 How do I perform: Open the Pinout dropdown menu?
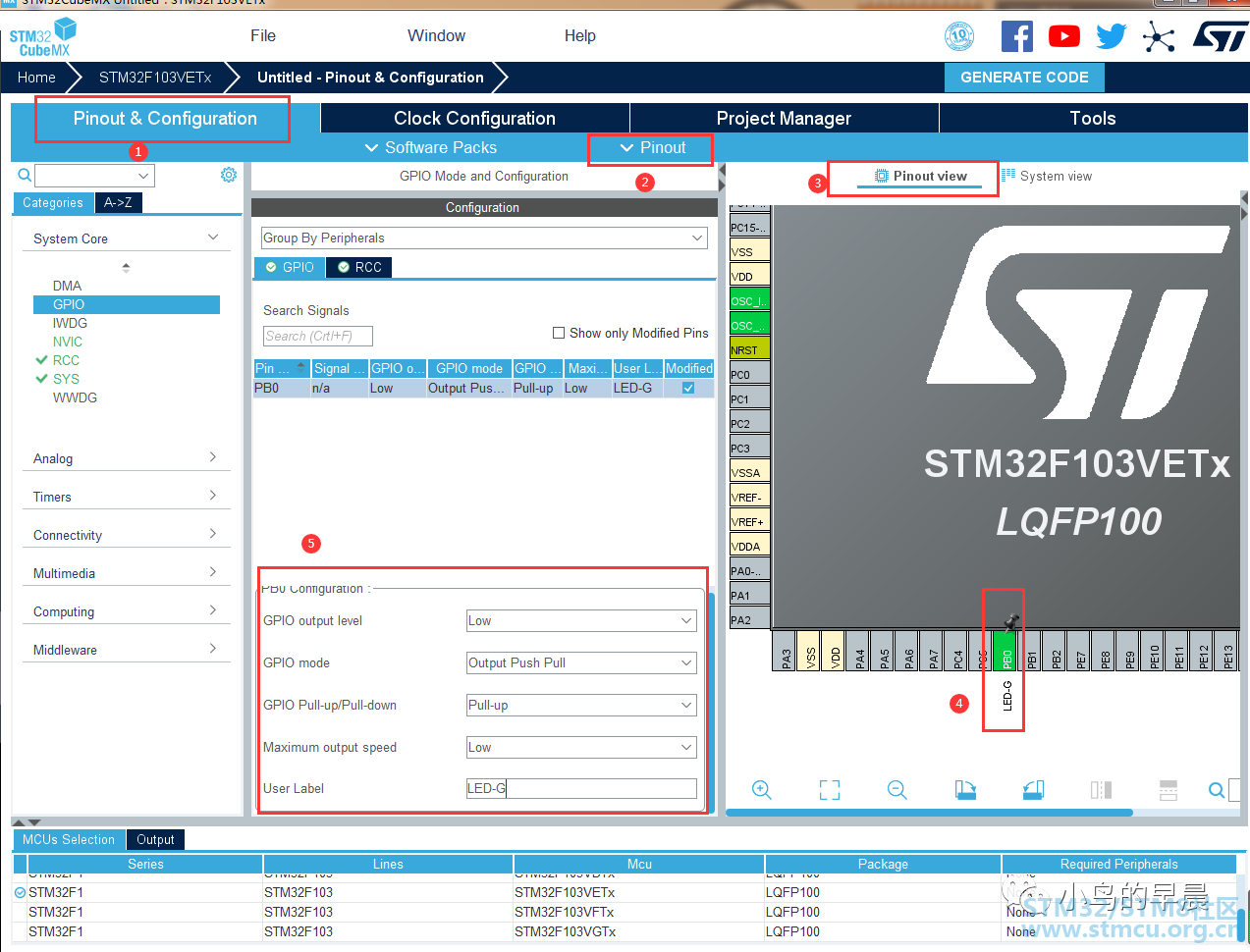point(652,147)
